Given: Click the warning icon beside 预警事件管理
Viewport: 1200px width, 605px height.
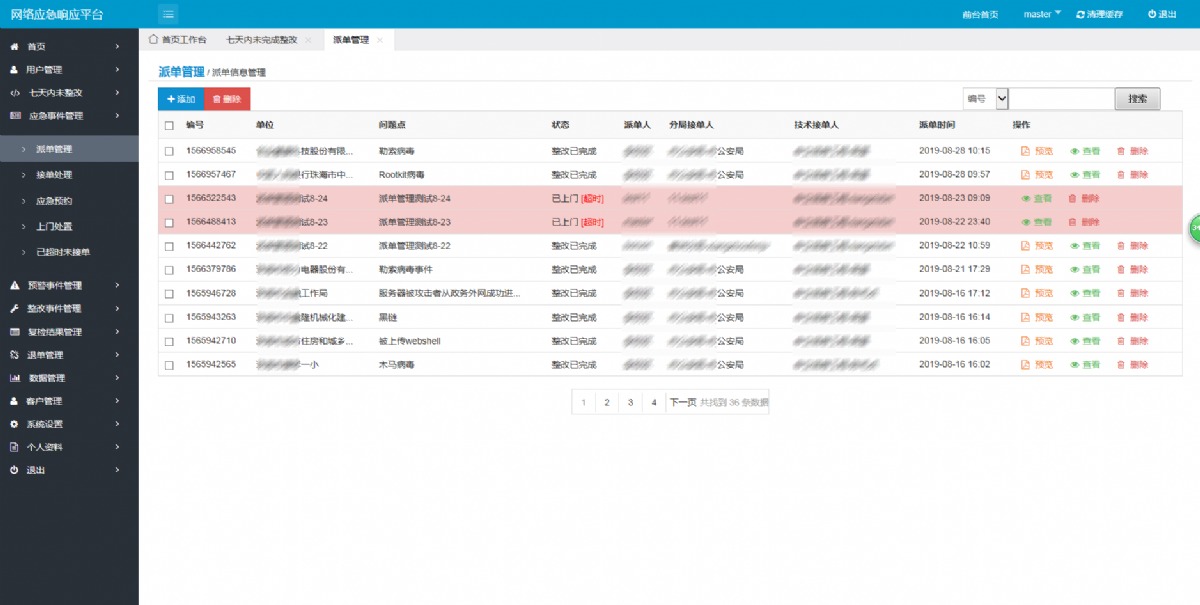Looking at the screenshot, I should [x=14, y=286].
